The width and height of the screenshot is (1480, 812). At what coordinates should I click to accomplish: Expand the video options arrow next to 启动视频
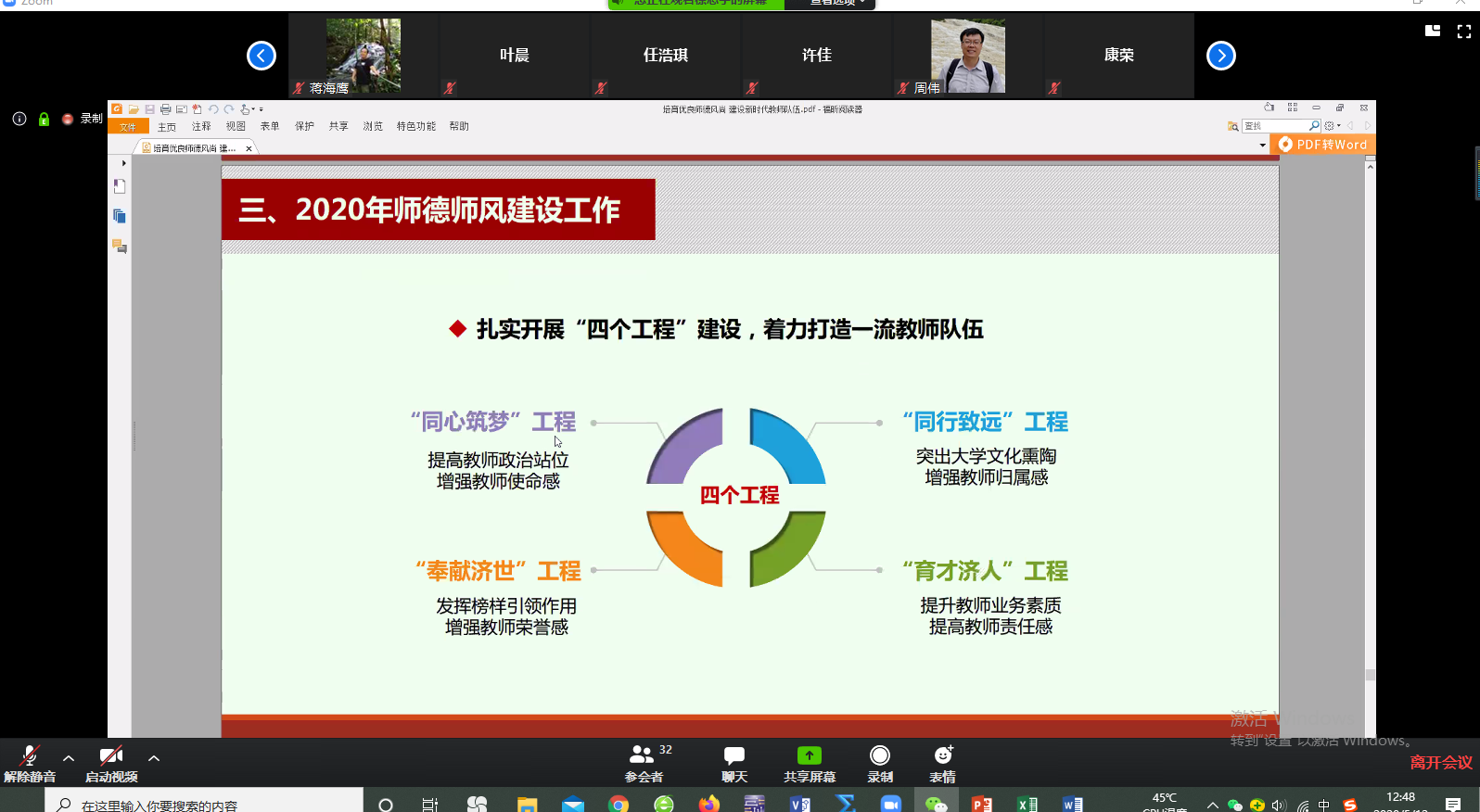pos(154,758)
